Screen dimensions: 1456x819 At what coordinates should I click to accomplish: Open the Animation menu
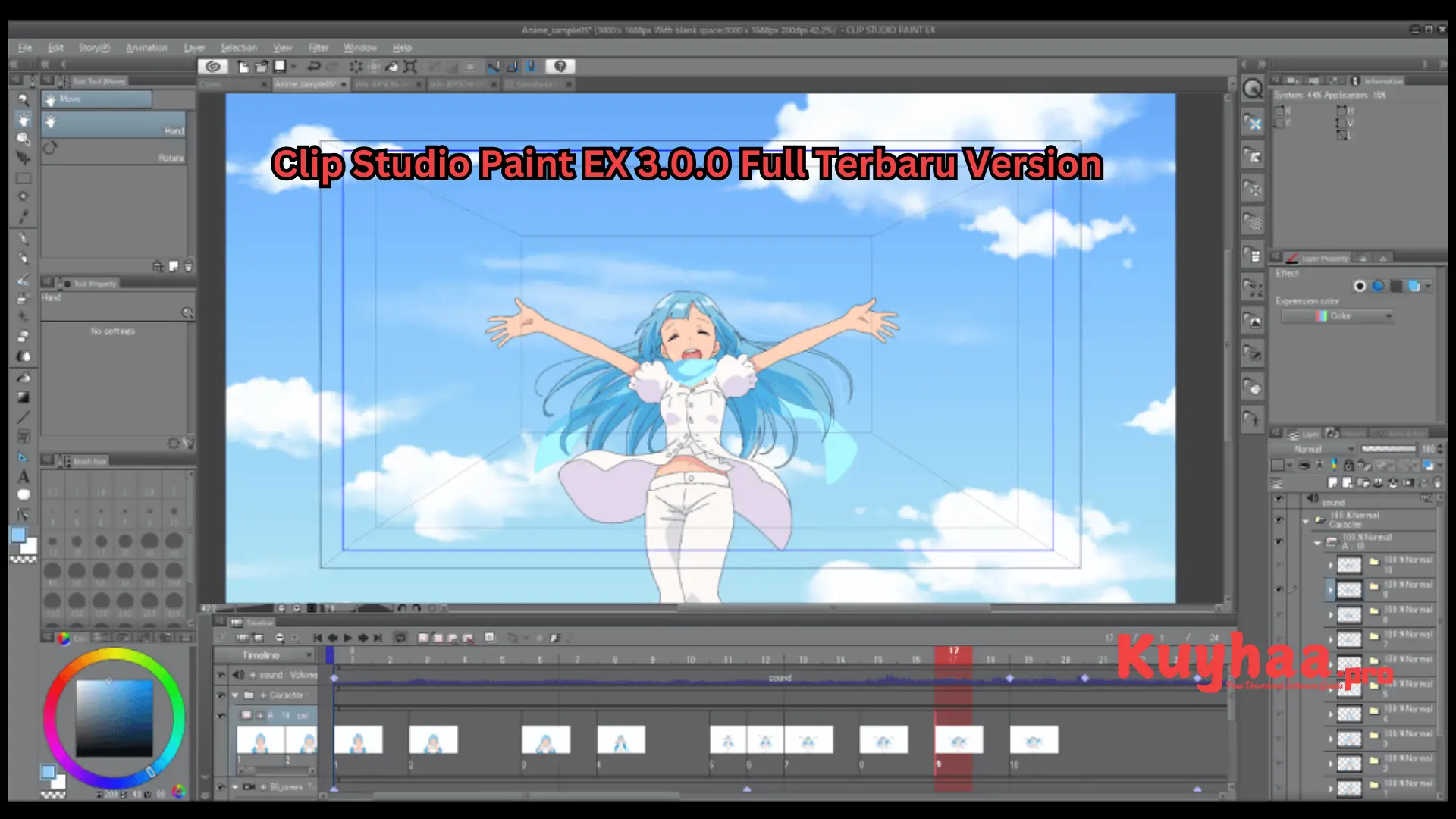pos(146,48)
